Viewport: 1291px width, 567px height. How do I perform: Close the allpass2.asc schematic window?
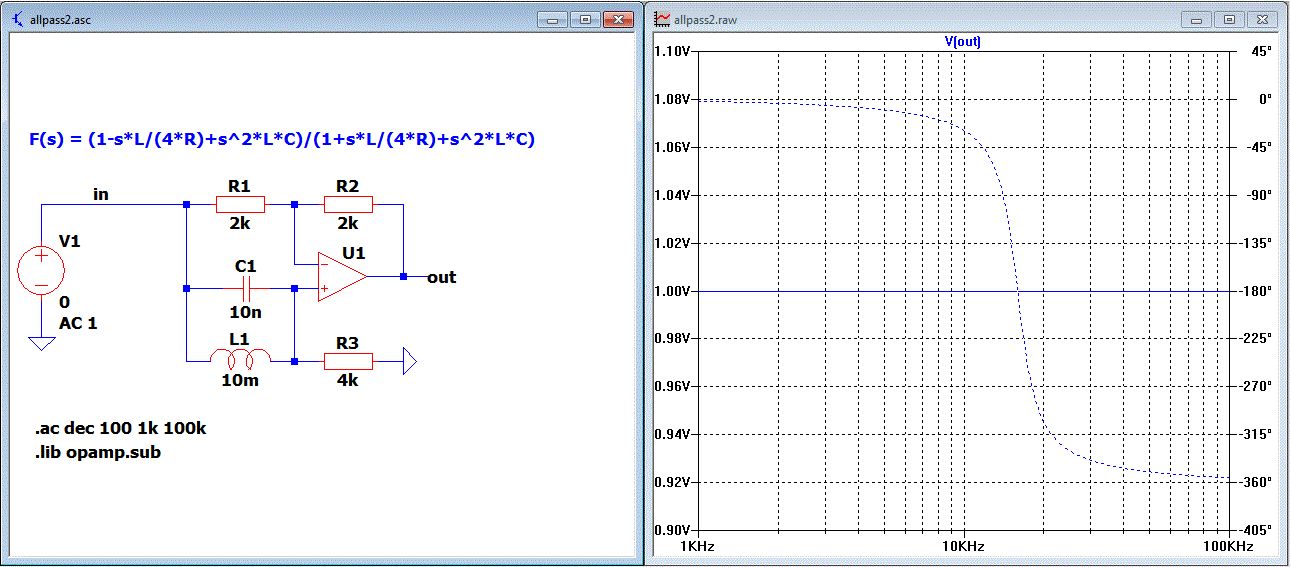[619, 19]
